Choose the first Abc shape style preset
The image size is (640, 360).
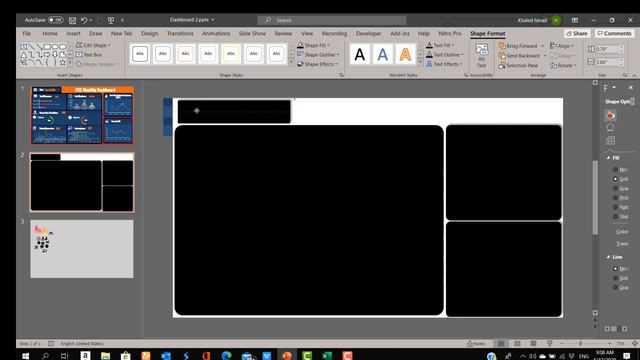(x=140, y=53)
